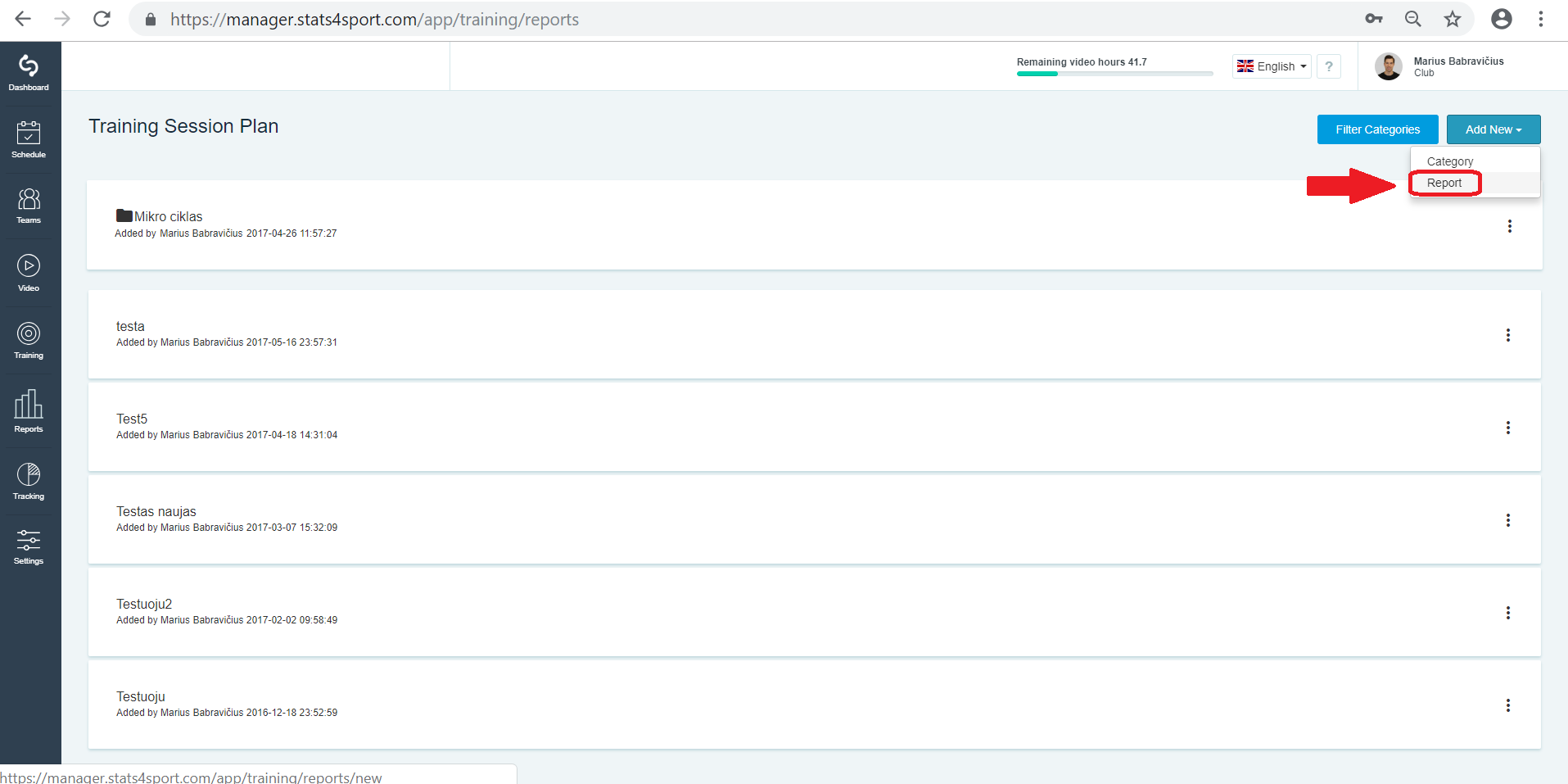Click the browser back arrow
Viewport: 1568px width, 784px height.
(23, 19)
